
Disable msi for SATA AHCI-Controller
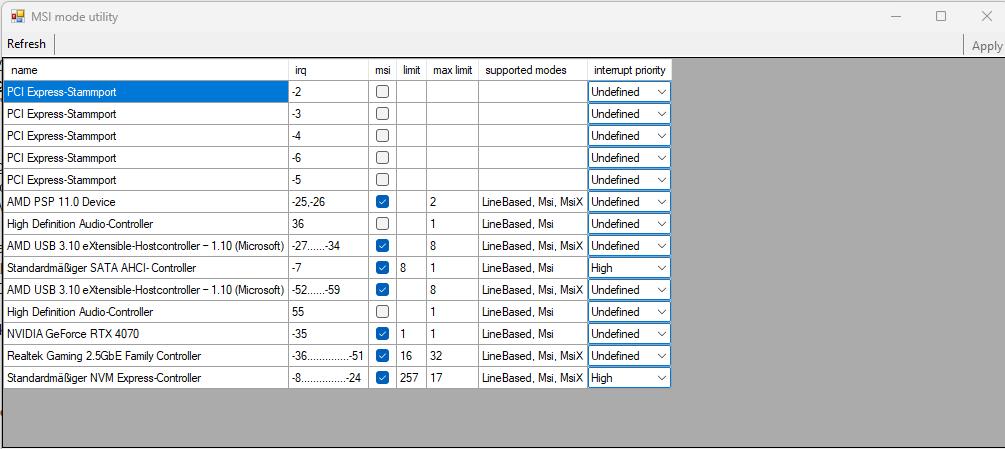coord(382,268)
